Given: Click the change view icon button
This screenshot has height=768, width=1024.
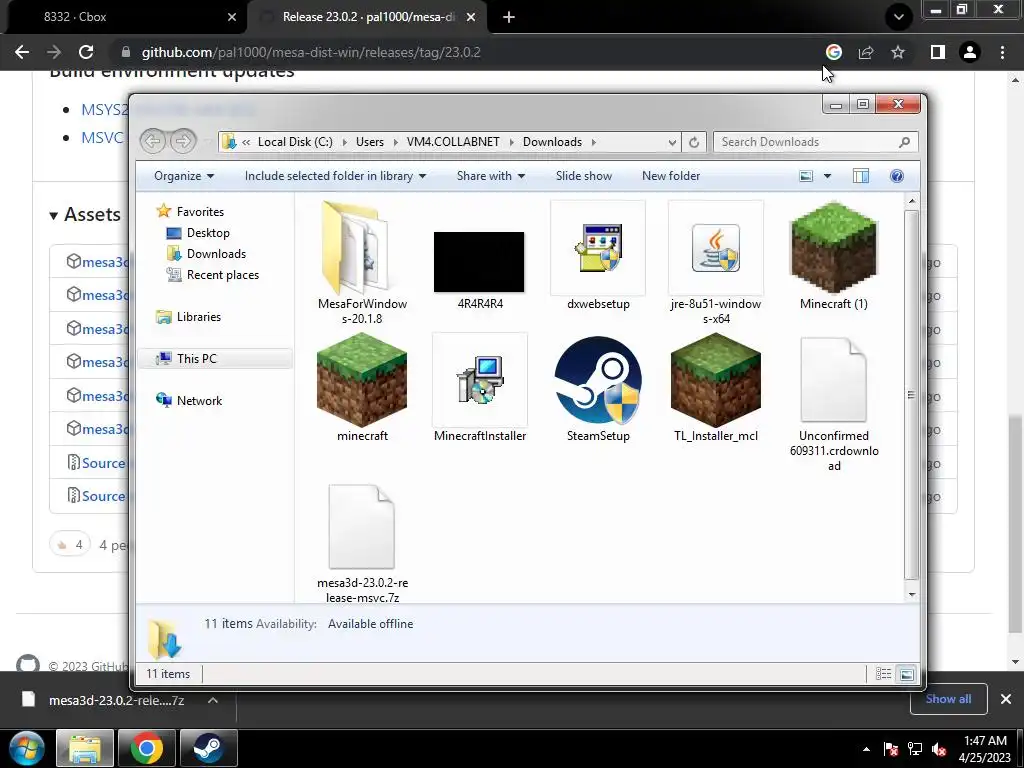Looking at the screenshot, I should (807, 176).
